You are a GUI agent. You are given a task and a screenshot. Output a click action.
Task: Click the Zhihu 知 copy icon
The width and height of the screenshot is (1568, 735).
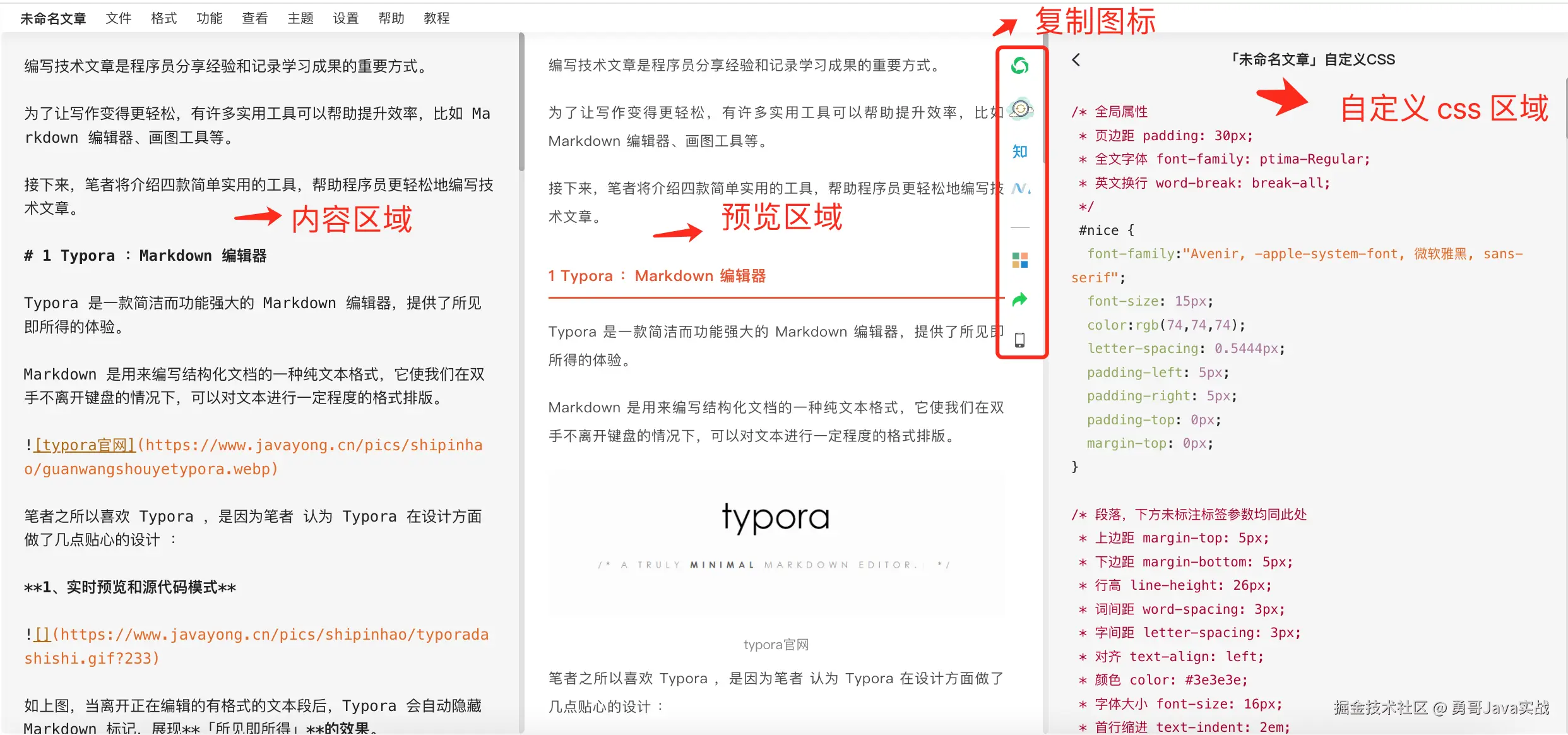tap(1019, 152)
